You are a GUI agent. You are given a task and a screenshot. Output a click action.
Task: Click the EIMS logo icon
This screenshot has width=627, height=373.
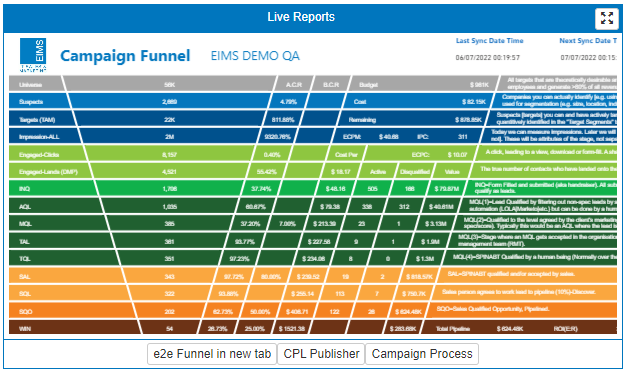click(x=33, y=55)
